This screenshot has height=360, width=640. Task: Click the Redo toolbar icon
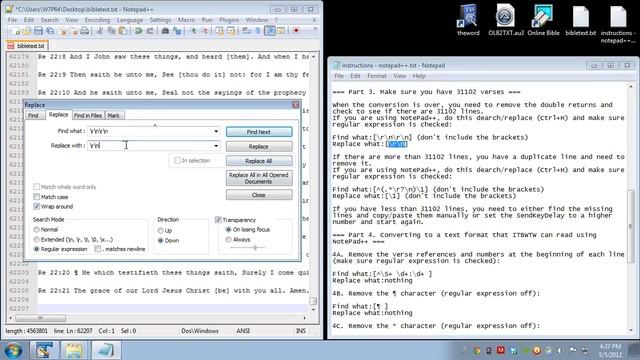click(x=150, y=31)
